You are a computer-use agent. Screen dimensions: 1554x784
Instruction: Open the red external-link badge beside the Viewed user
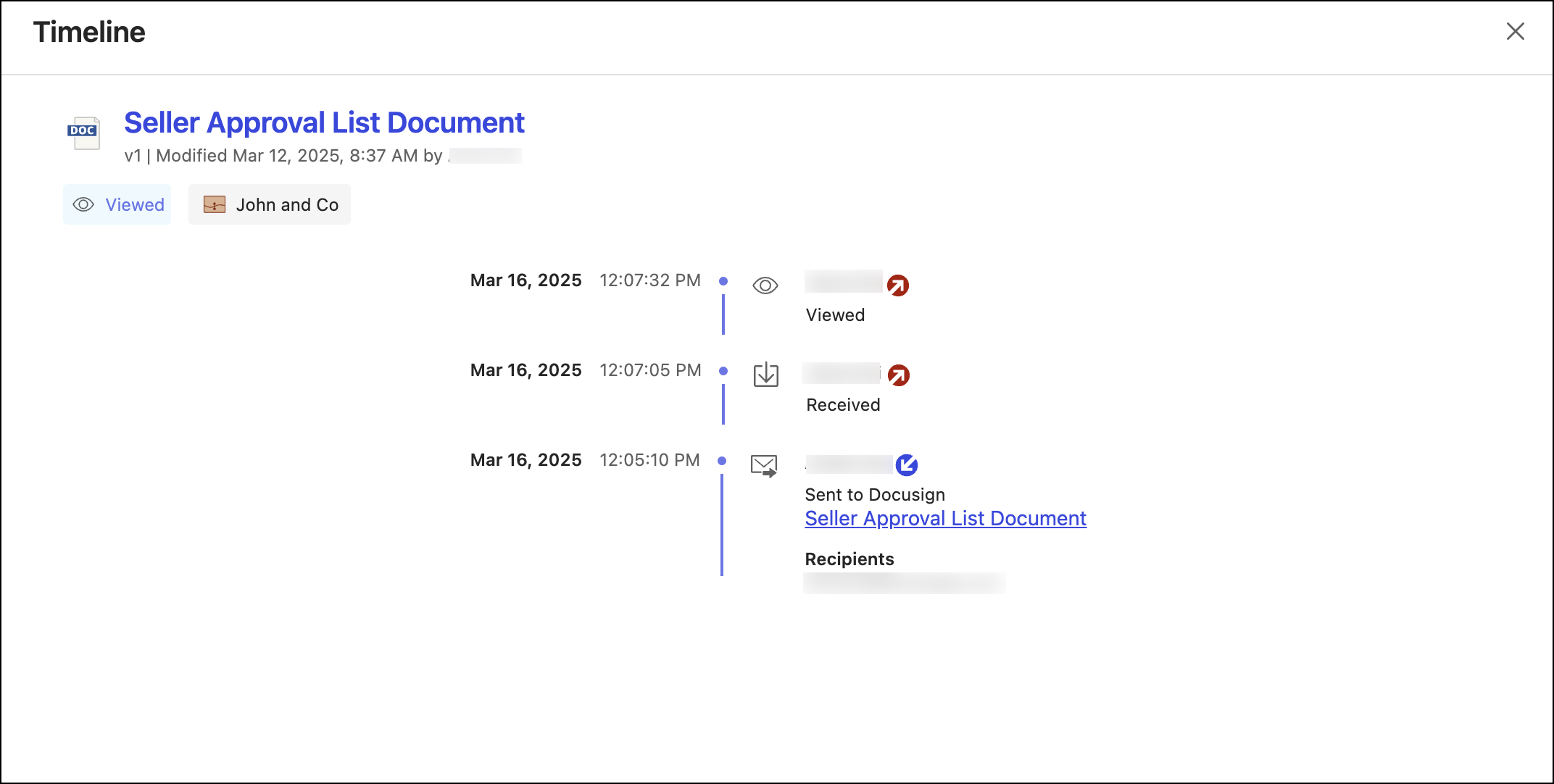click(x=897, y=285)
